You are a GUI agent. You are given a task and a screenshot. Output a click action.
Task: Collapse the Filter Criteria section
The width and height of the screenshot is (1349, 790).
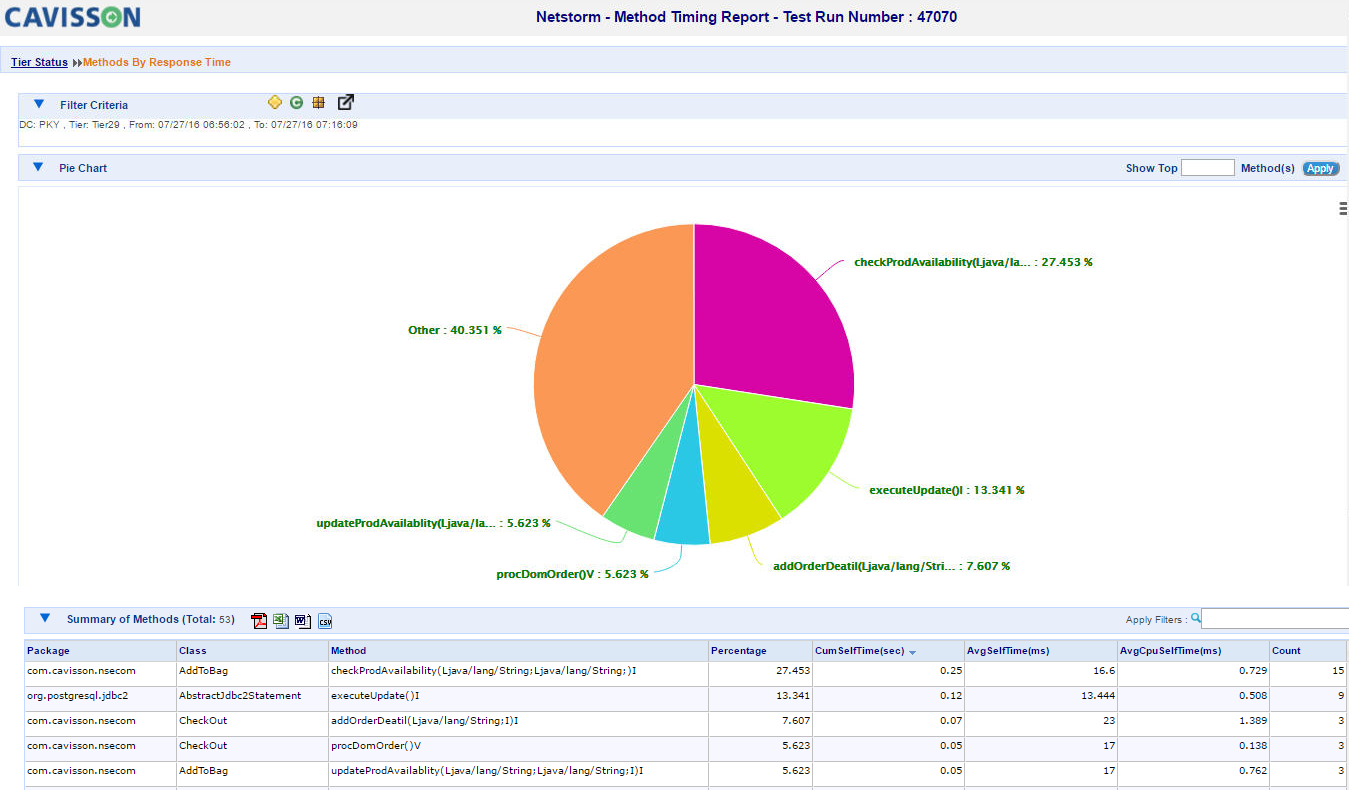pos(39,103)
